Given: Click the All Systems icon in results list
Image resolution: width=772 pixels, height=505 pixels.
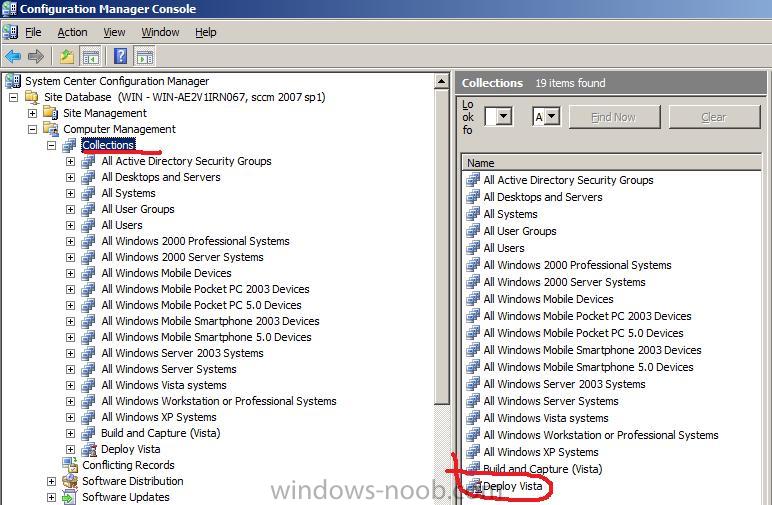Looking at the screenshot, I should click(x=473, y=214).
